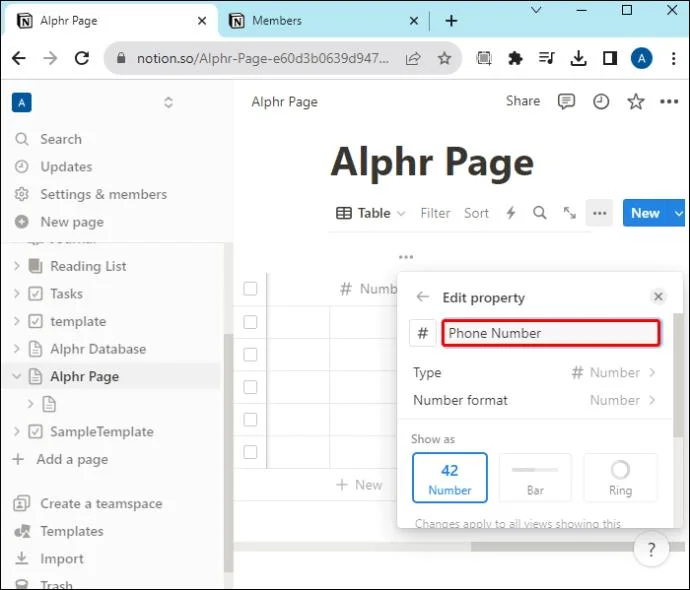Image resolution: width=690 pixels, height=590 pixels.
Task: Open the Table view dropdown
Action: (x=370, y=213)
